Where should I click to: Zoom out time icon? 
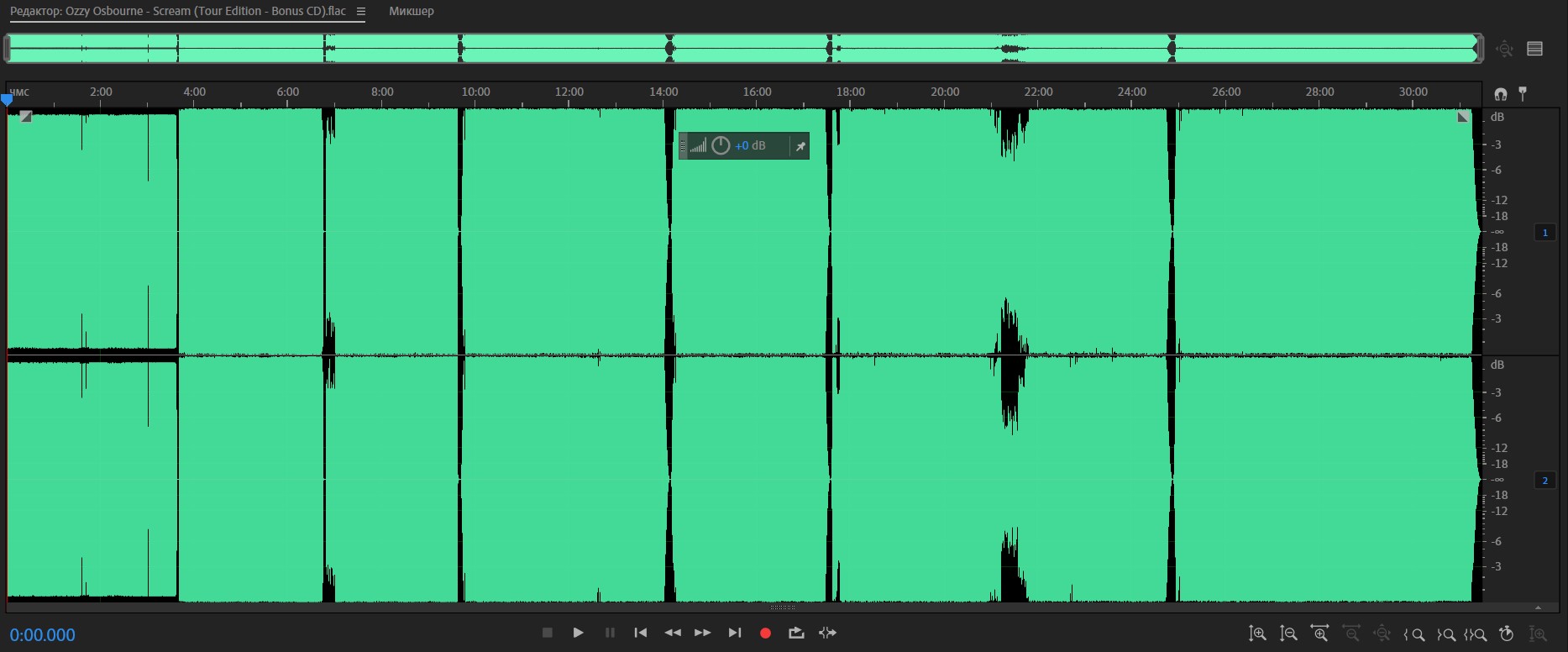click(1350, 634)
